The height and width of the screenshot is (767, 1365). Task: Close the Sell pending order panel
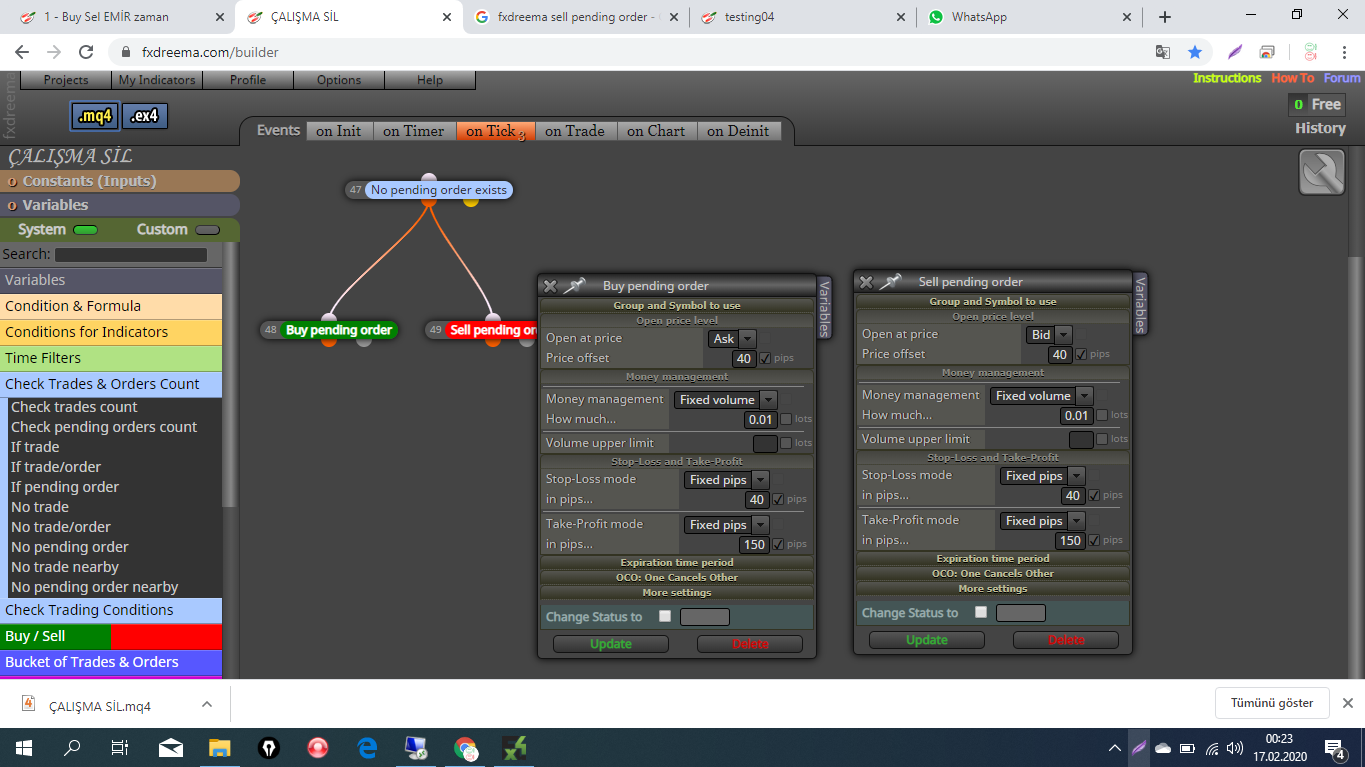point(866,282)
